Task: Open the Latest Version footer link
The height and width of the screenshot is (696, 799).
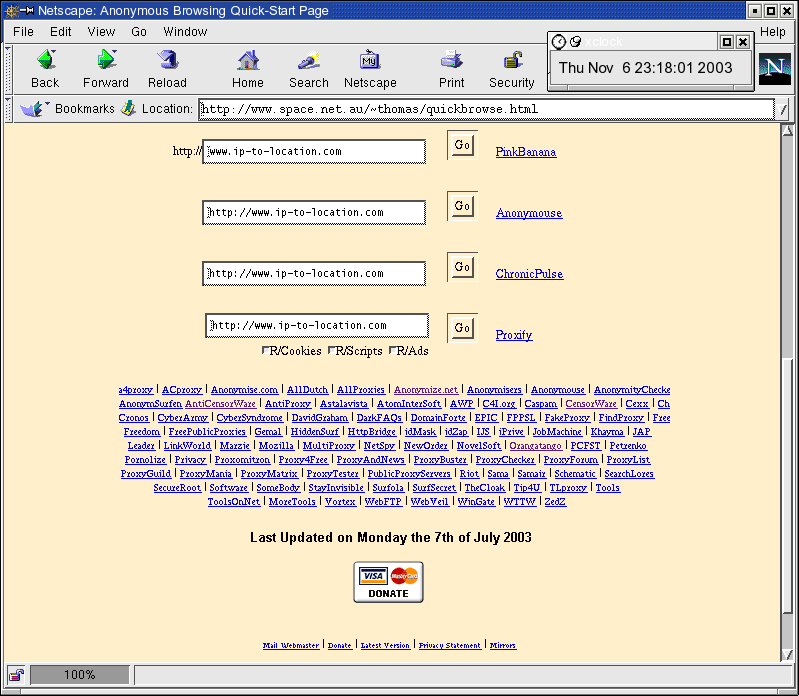Action: pyautogui.click(x=385, y=646)
